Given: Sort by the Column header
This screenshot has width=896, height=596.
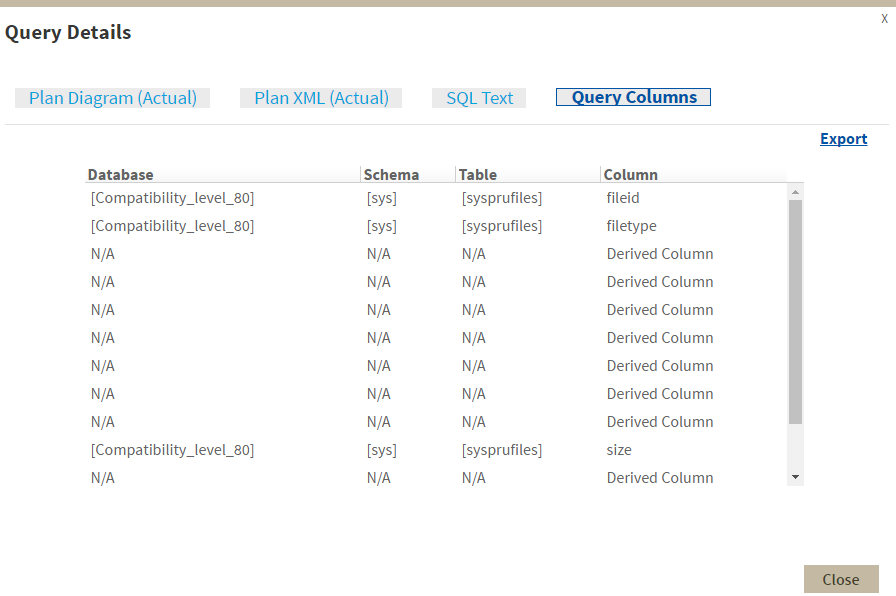Looking at the screenshot, I should click(x=631, y=174).
